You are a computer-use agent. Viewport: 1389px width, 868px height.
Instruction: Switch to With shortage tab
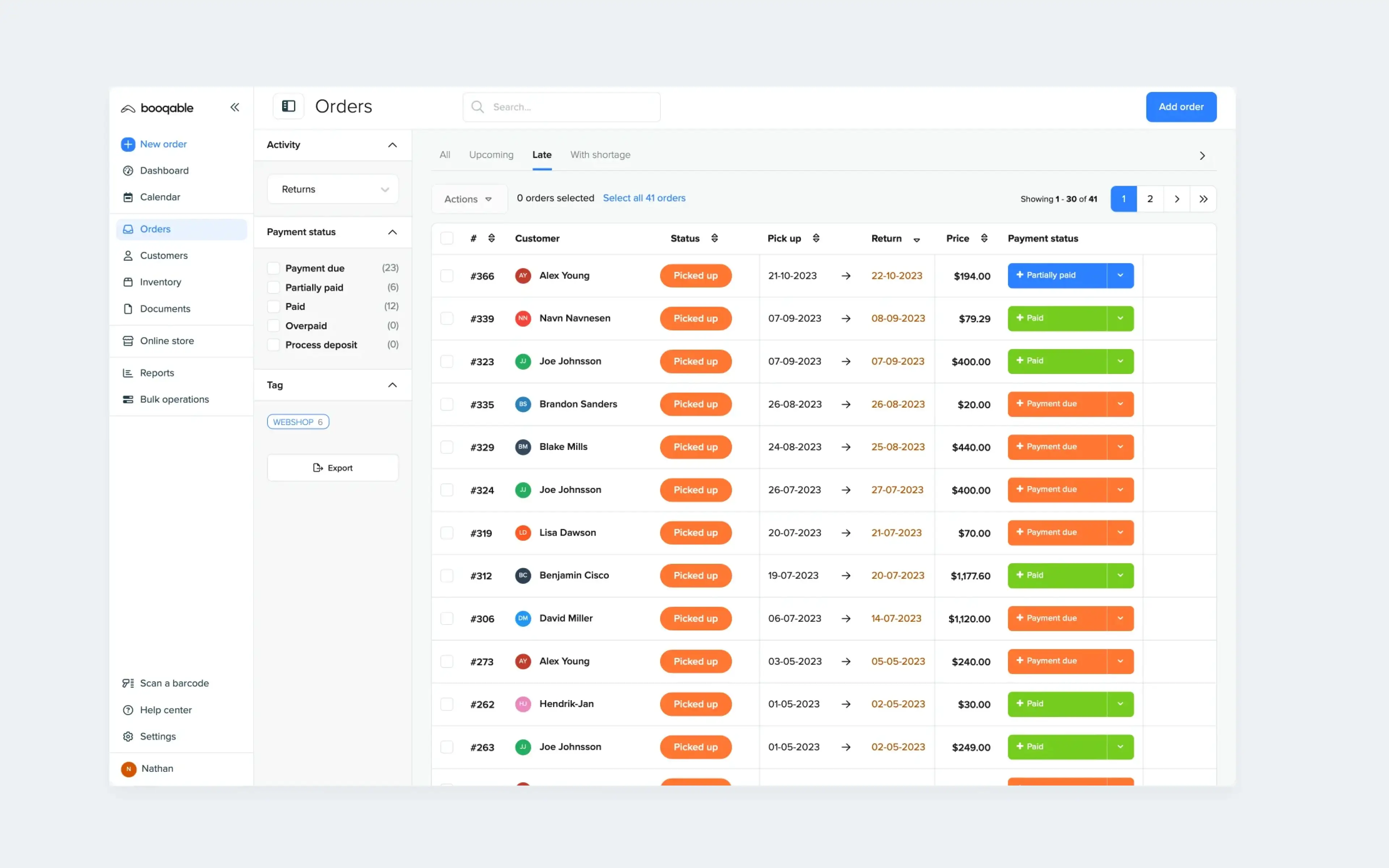click(600, 155)
